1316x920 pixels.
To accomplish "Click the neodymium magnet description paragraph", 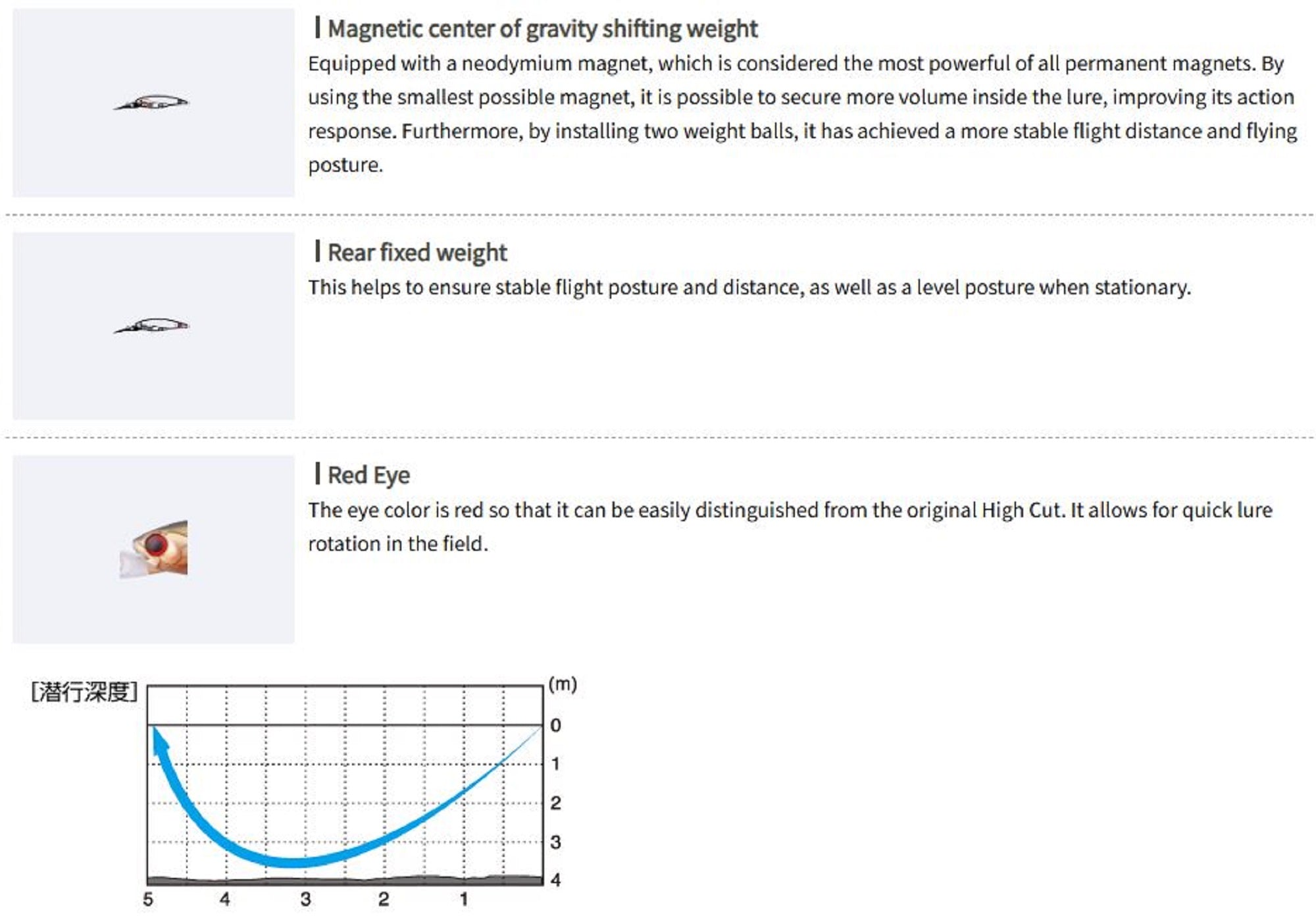I will coord(802,113).
